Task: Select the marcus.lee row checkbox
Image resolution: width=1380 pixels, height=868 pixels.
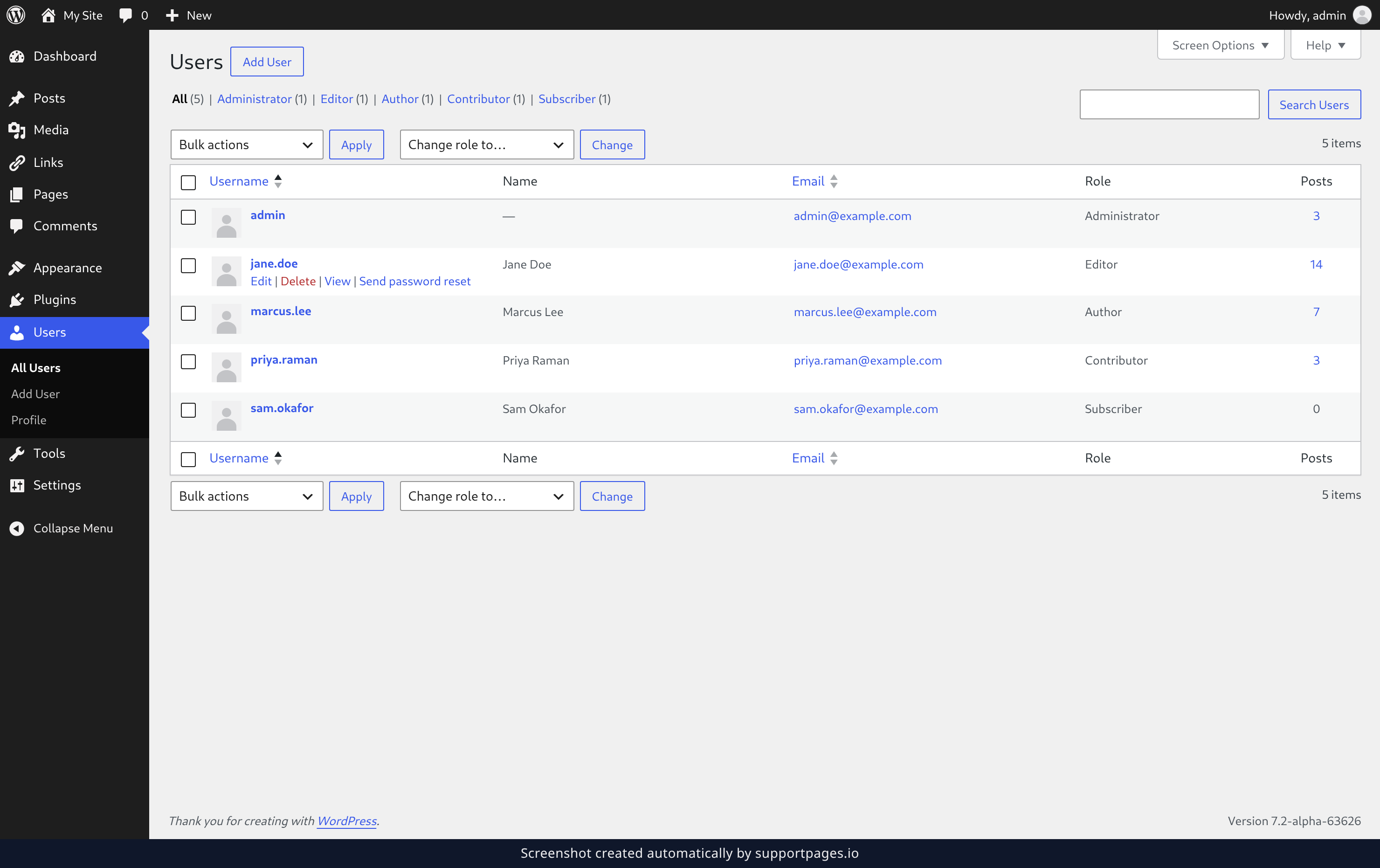Action: pyautogui.click(x=188, y=313)
